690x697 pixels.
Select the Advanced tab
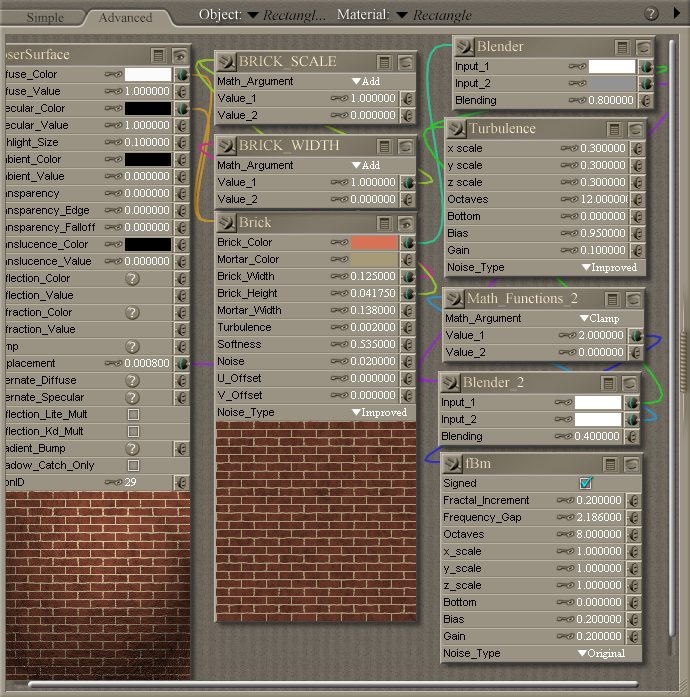point(125,17)
